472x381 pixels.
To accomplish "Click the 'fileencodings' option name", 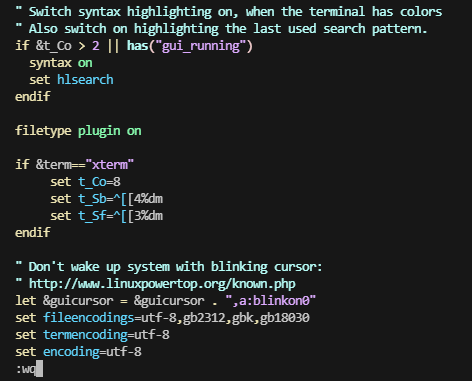I will [x=88, y=318].
